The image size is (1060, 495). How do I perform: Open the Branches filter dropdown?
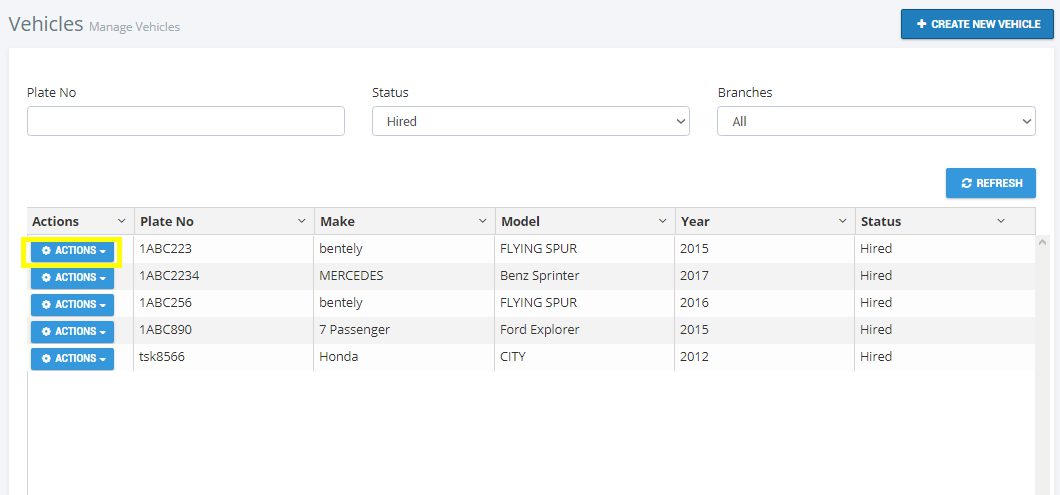pyautogui.click(x=875, y=121)
